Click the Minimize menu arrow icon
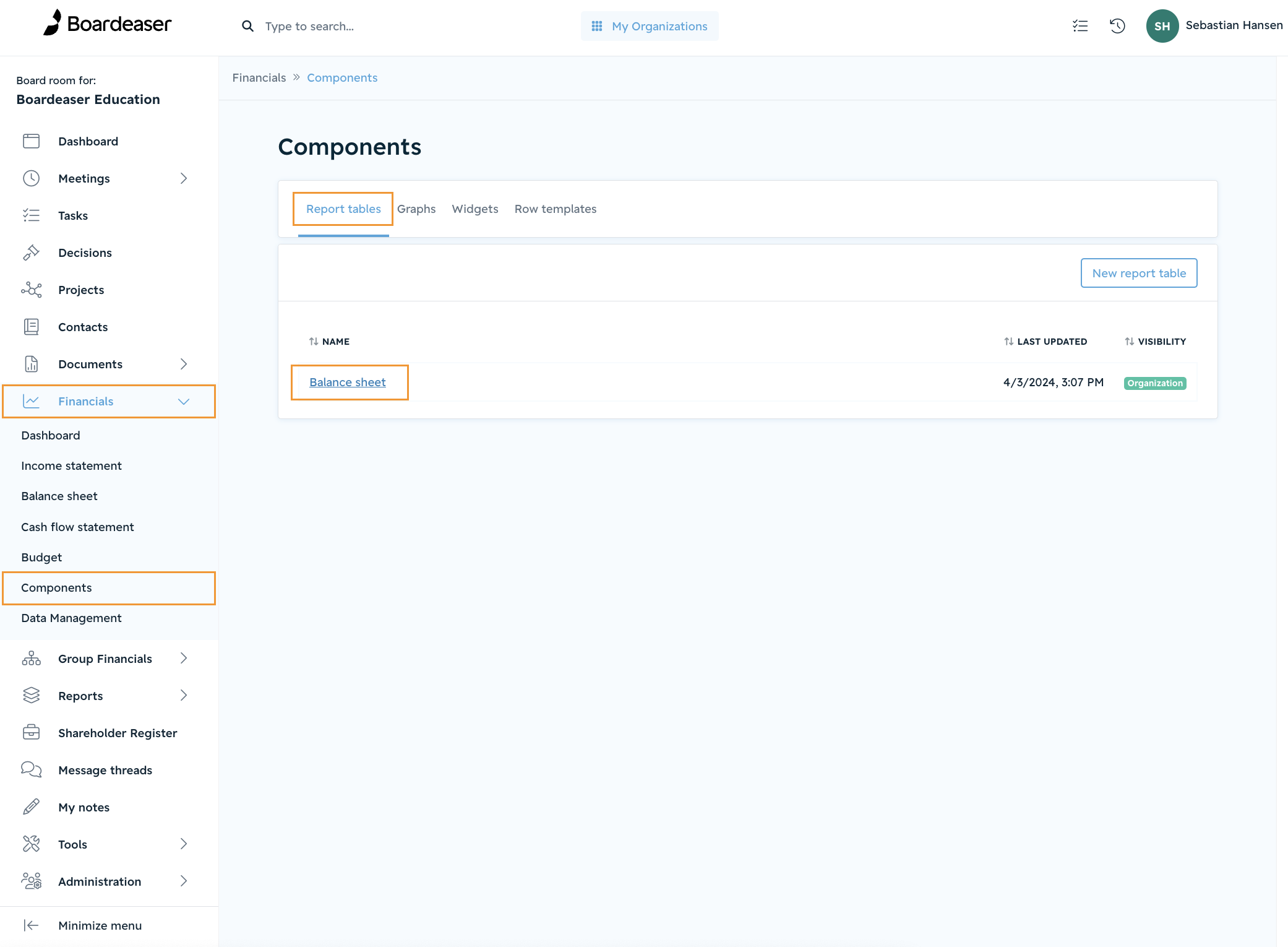This screenshot has width=1288, height=947. click(x=31, y=925)
